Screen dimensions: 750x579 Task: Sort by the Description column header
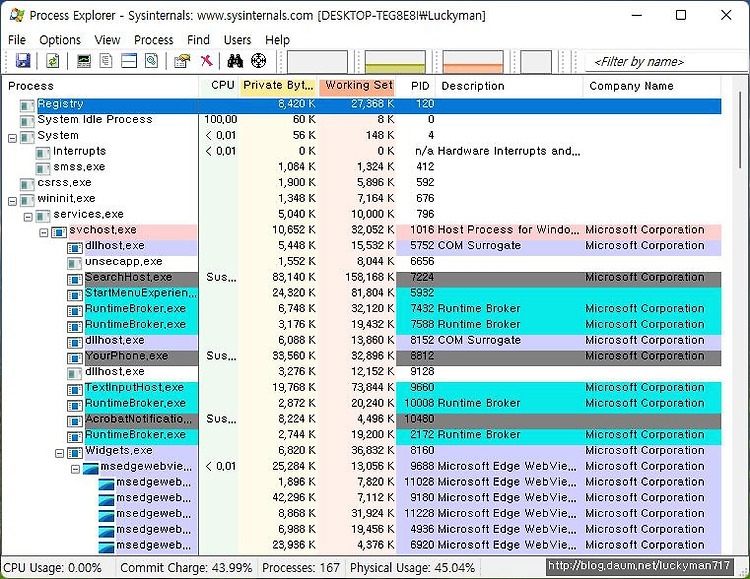coord(509,86)
